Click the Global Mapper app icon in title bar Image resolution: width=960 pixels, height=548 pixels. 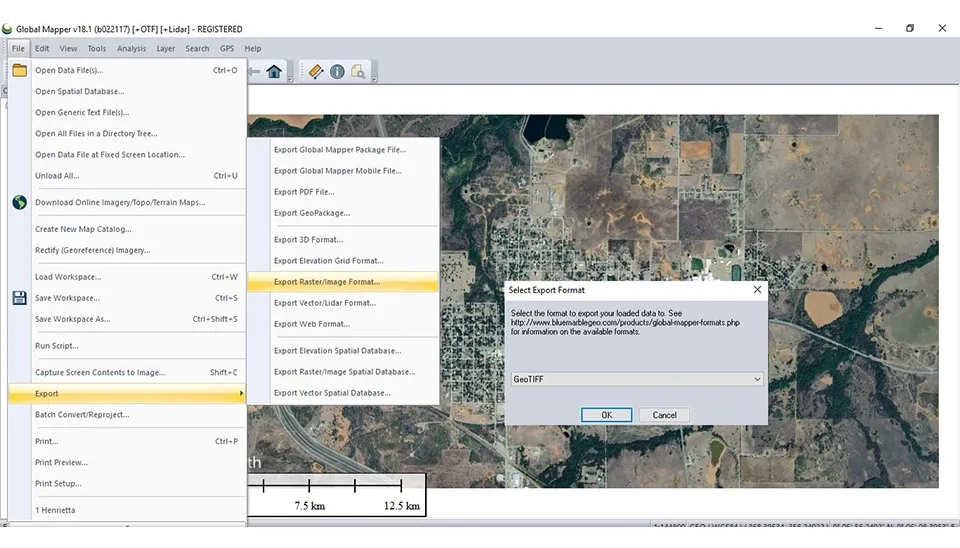coord(8,29)
